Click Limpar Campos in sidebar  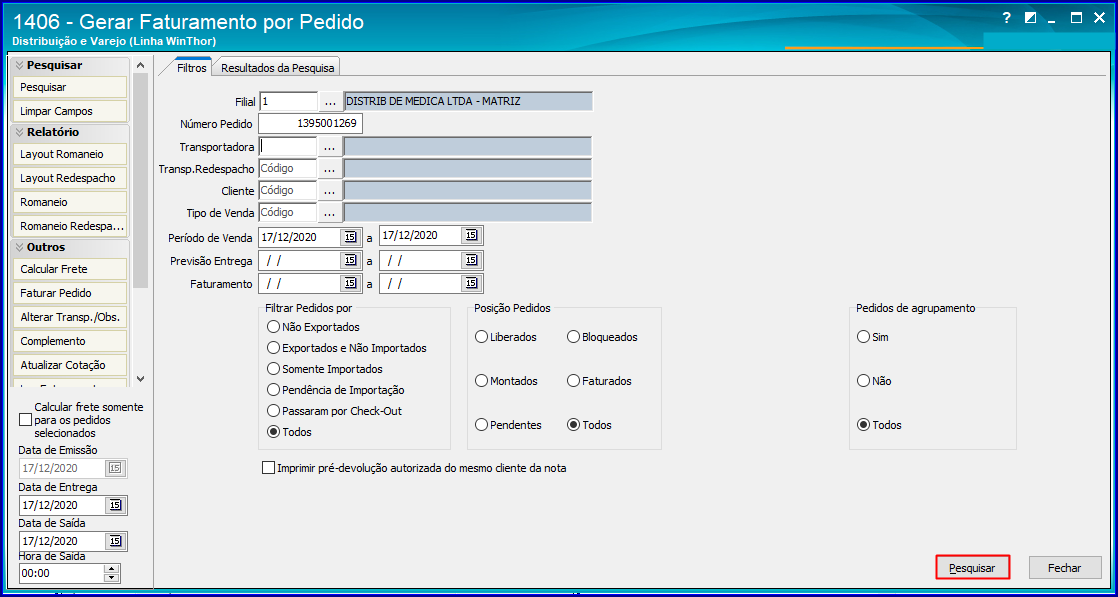point(70,111)
